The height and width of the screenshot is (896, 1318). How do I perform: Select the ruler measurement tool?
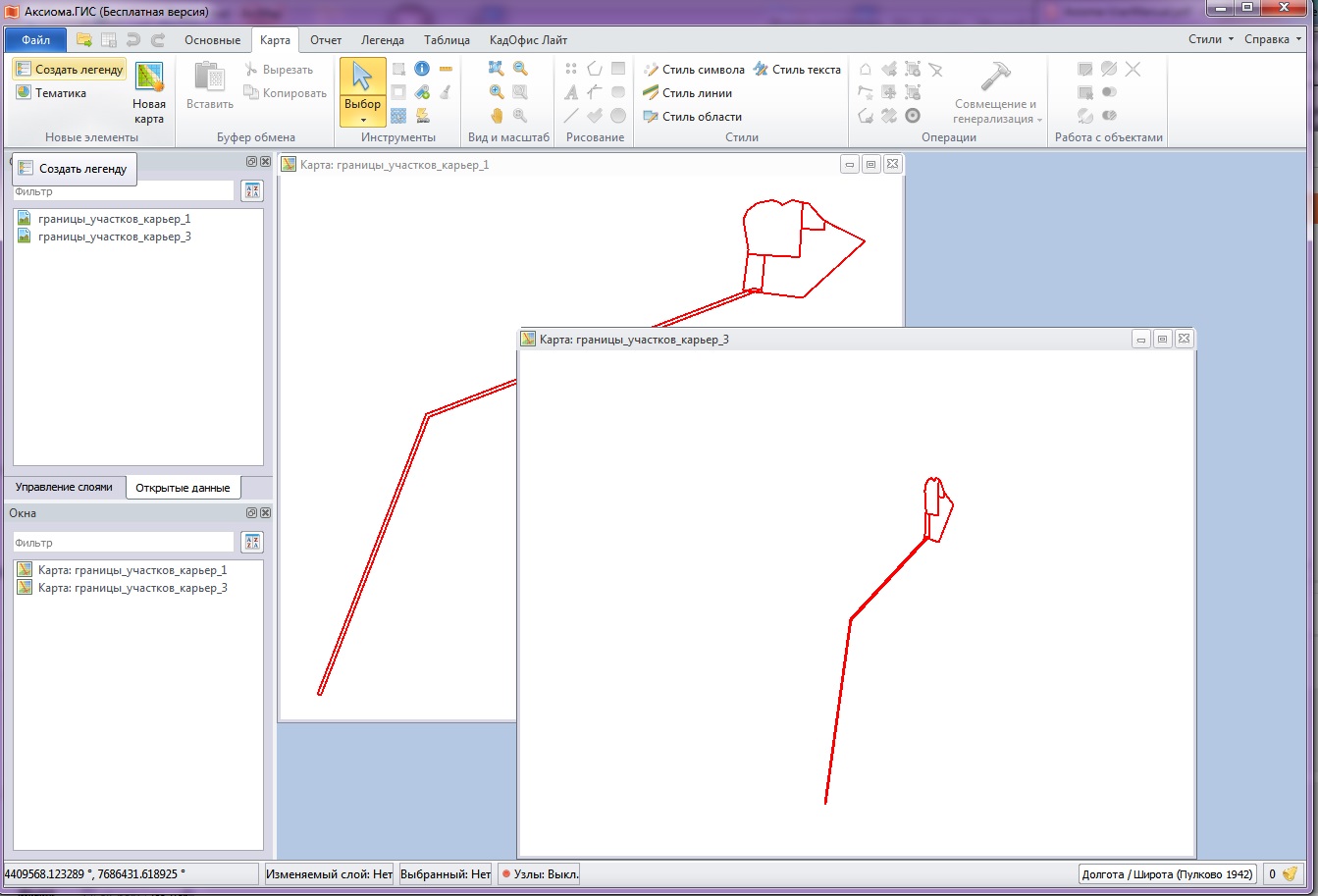446,69
